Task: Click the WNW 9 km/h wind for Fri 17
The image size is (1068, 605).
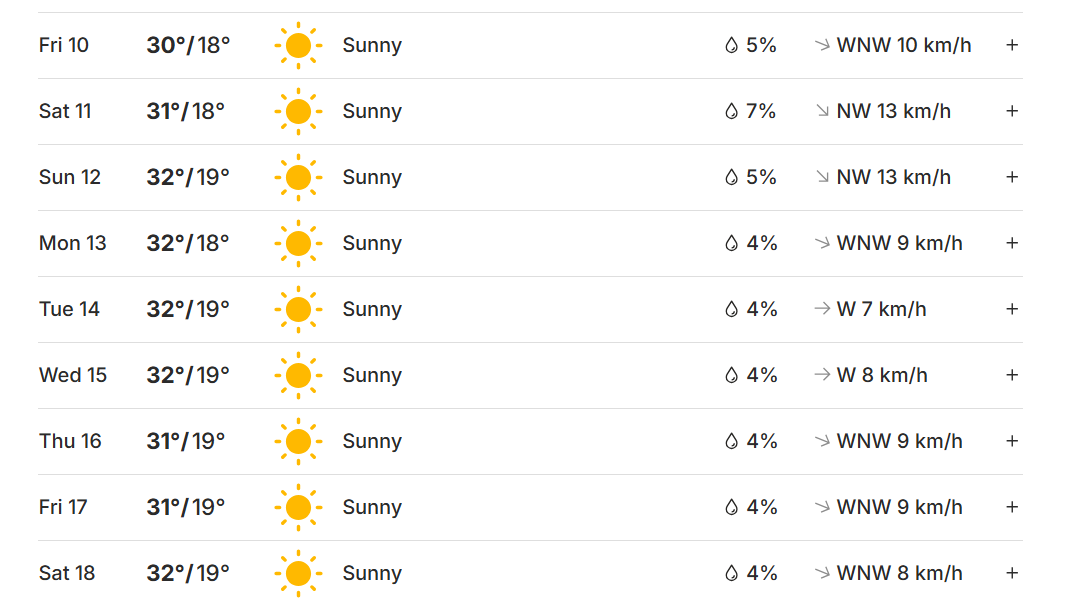Action: tap(899, 507)
